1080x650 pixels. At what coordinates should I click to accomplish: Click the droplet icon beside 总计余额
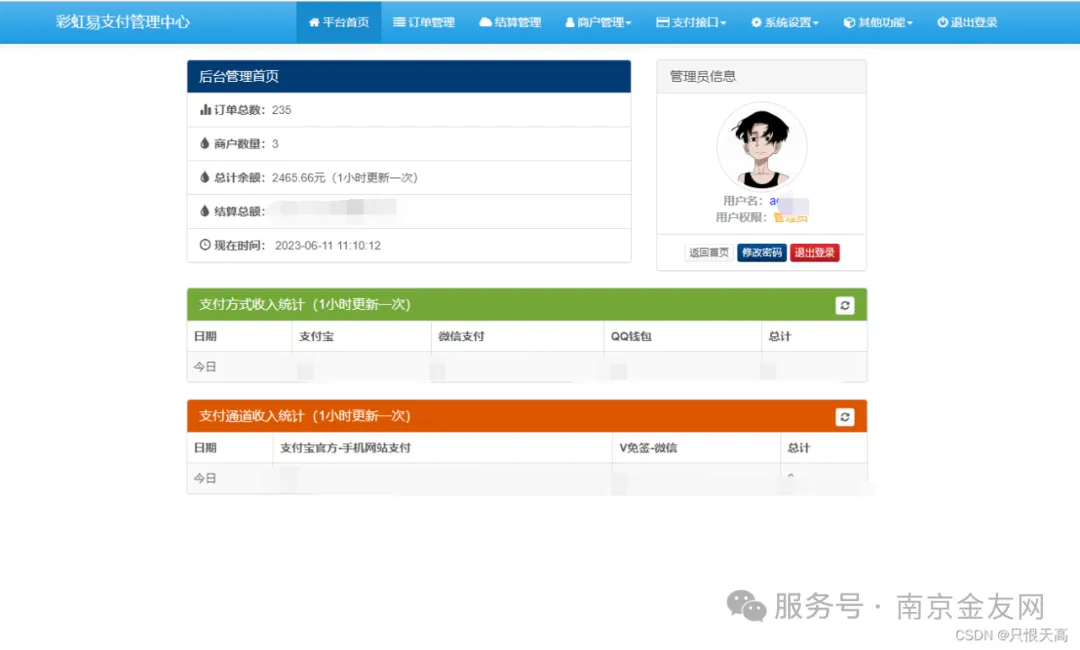click(205, 177)
